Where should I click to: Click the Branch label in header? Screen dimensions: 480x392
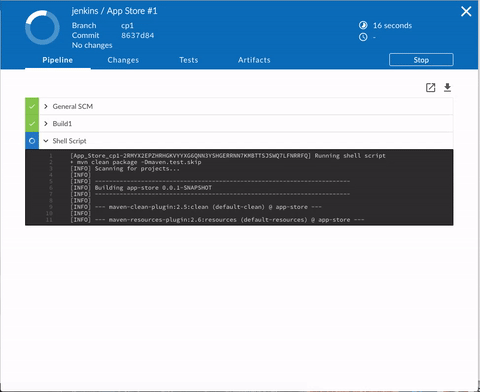[x=84, y=26]
